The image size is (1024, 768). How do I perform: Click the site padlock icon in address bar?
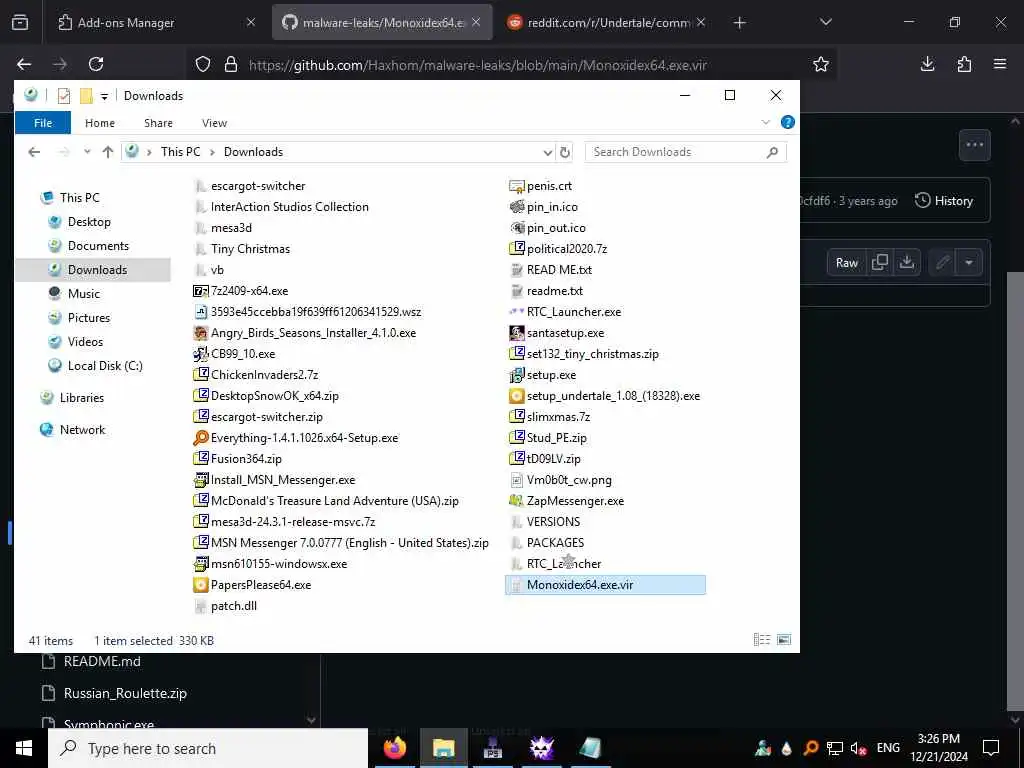[x=231, y=65]
